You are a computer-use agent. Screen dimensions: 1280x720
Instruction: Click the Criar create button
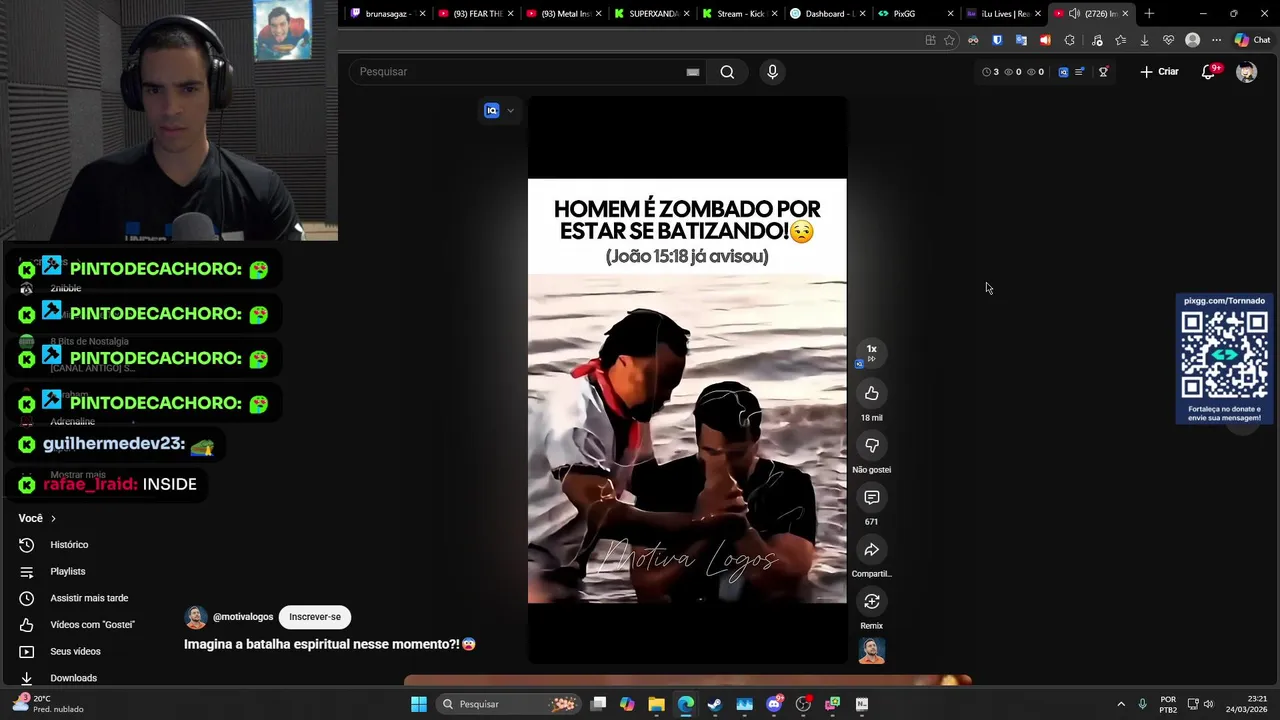pyautogui.click(x=1160, y=72)
